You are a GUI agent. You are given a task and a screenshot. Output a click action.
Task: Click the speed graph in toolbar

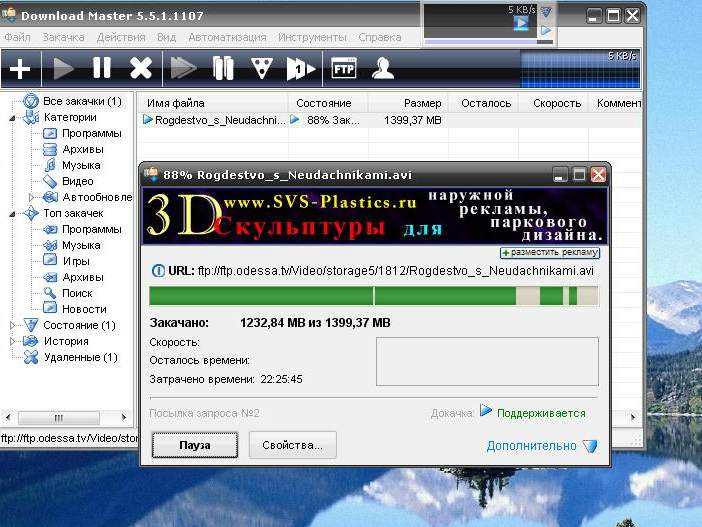[580, 69]
